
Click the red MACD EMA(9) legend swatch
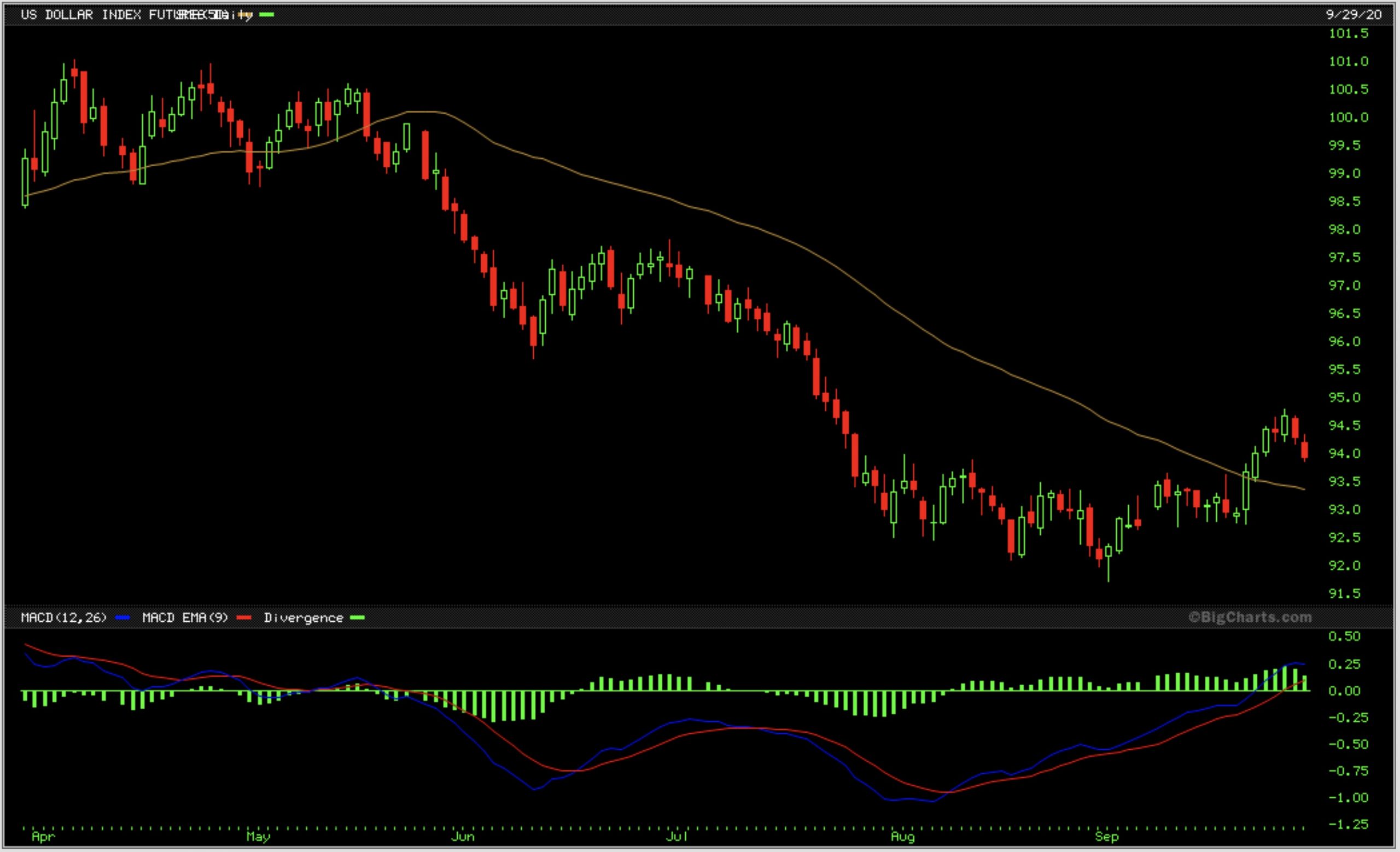click(244, 618)
